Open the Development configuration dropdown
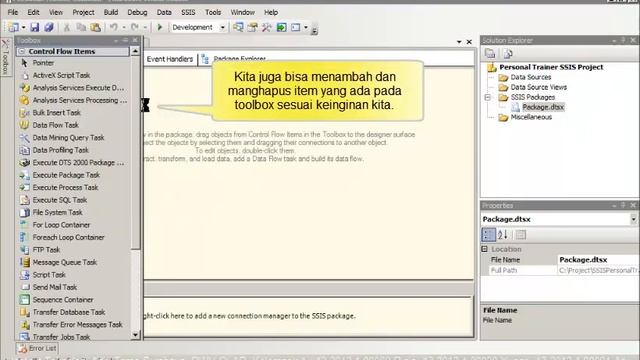 click(222, 28)
